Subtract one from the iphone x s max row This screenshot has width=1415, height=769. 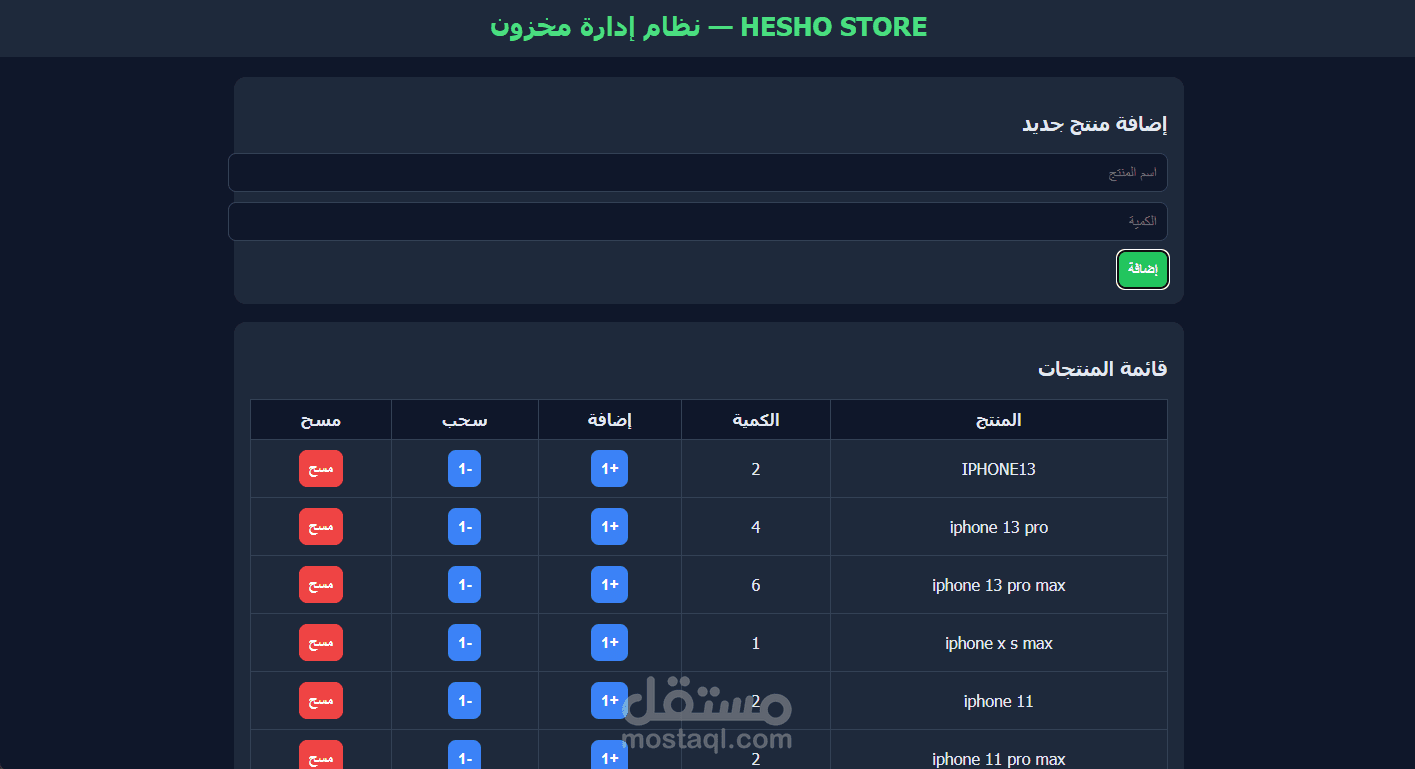click(x=464, y=643)
